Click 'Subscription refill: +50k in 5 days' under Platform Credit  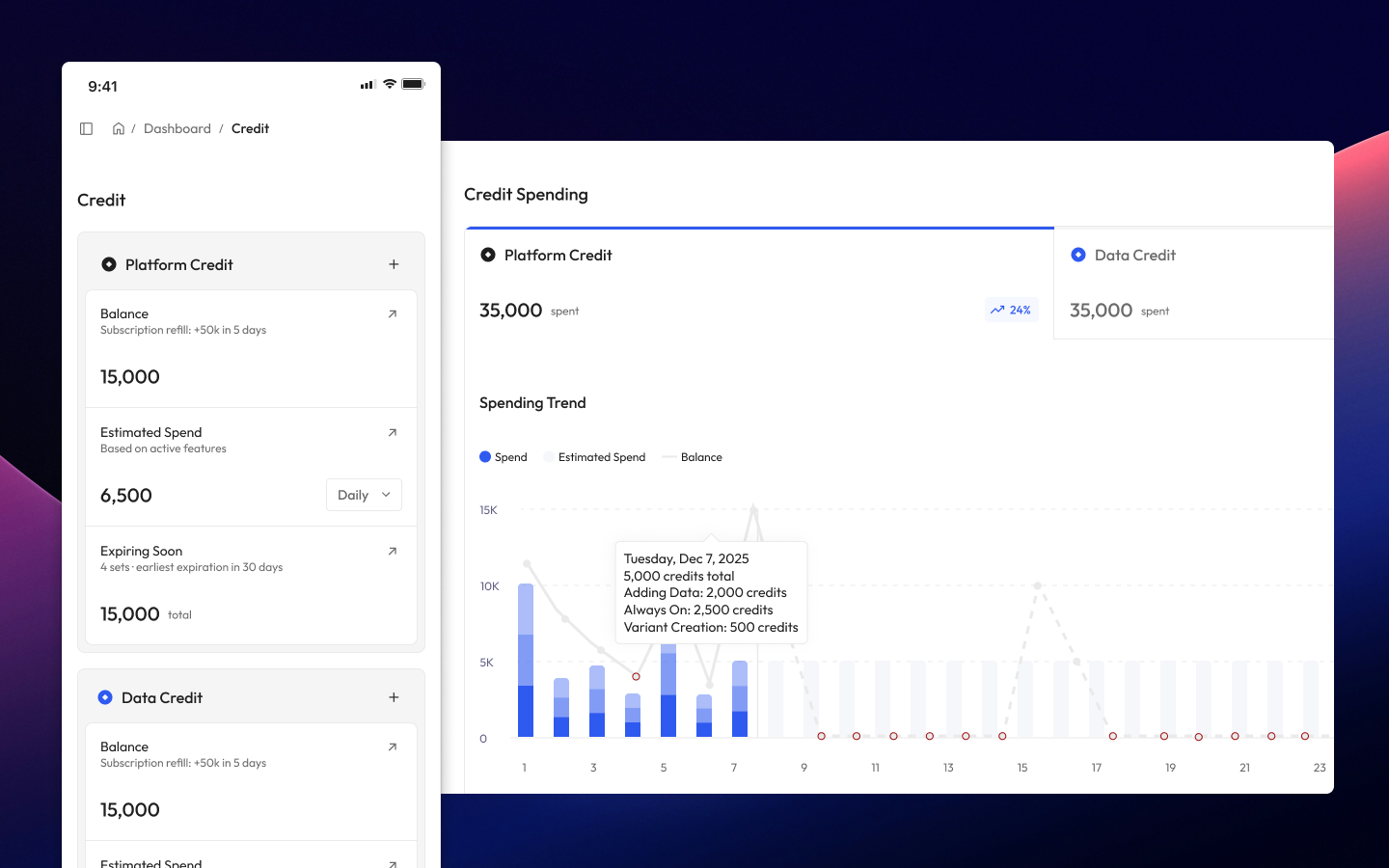[183, 330]
